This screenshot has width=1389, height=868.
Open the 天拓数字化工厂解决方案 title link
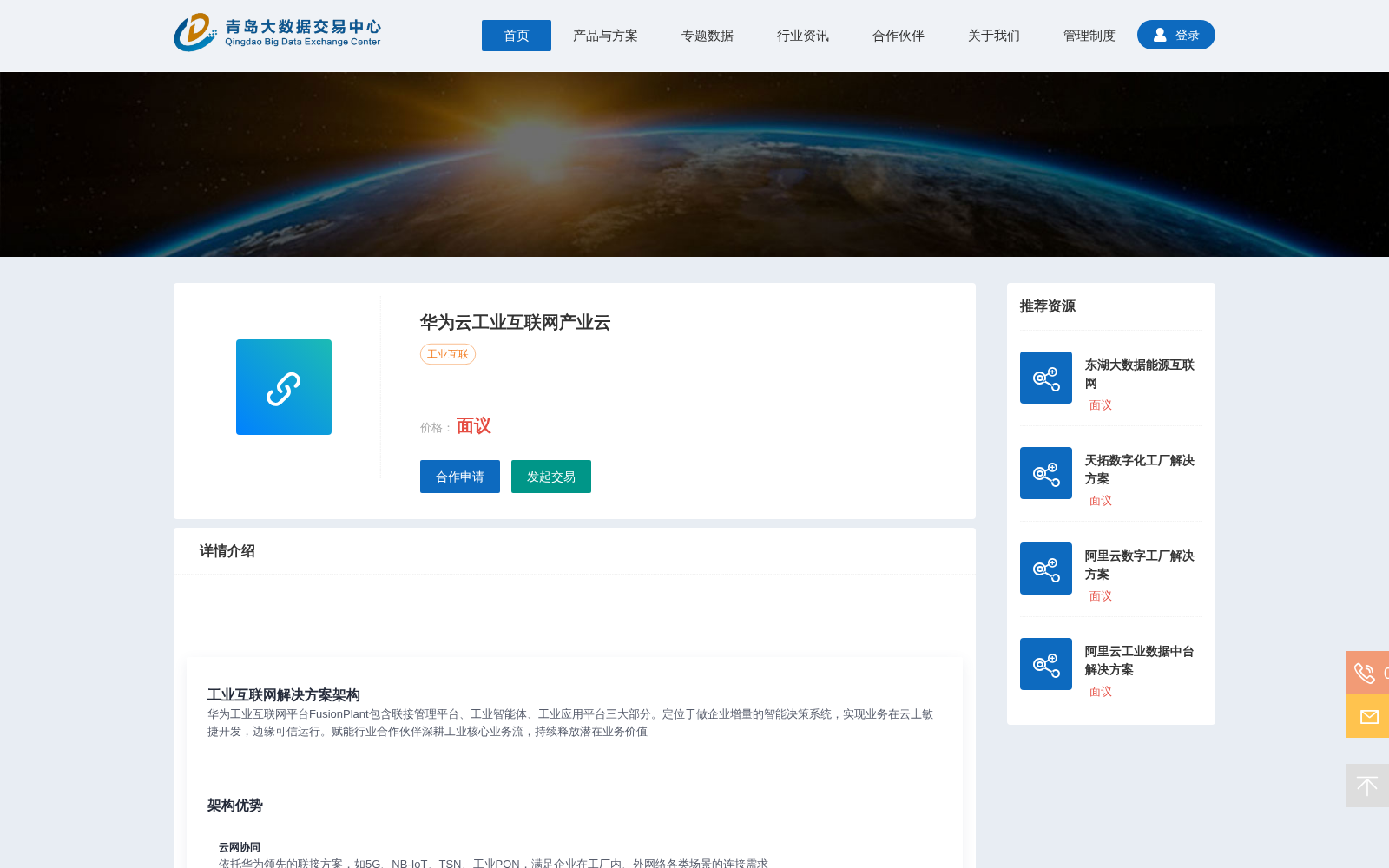pos(1139,470)
